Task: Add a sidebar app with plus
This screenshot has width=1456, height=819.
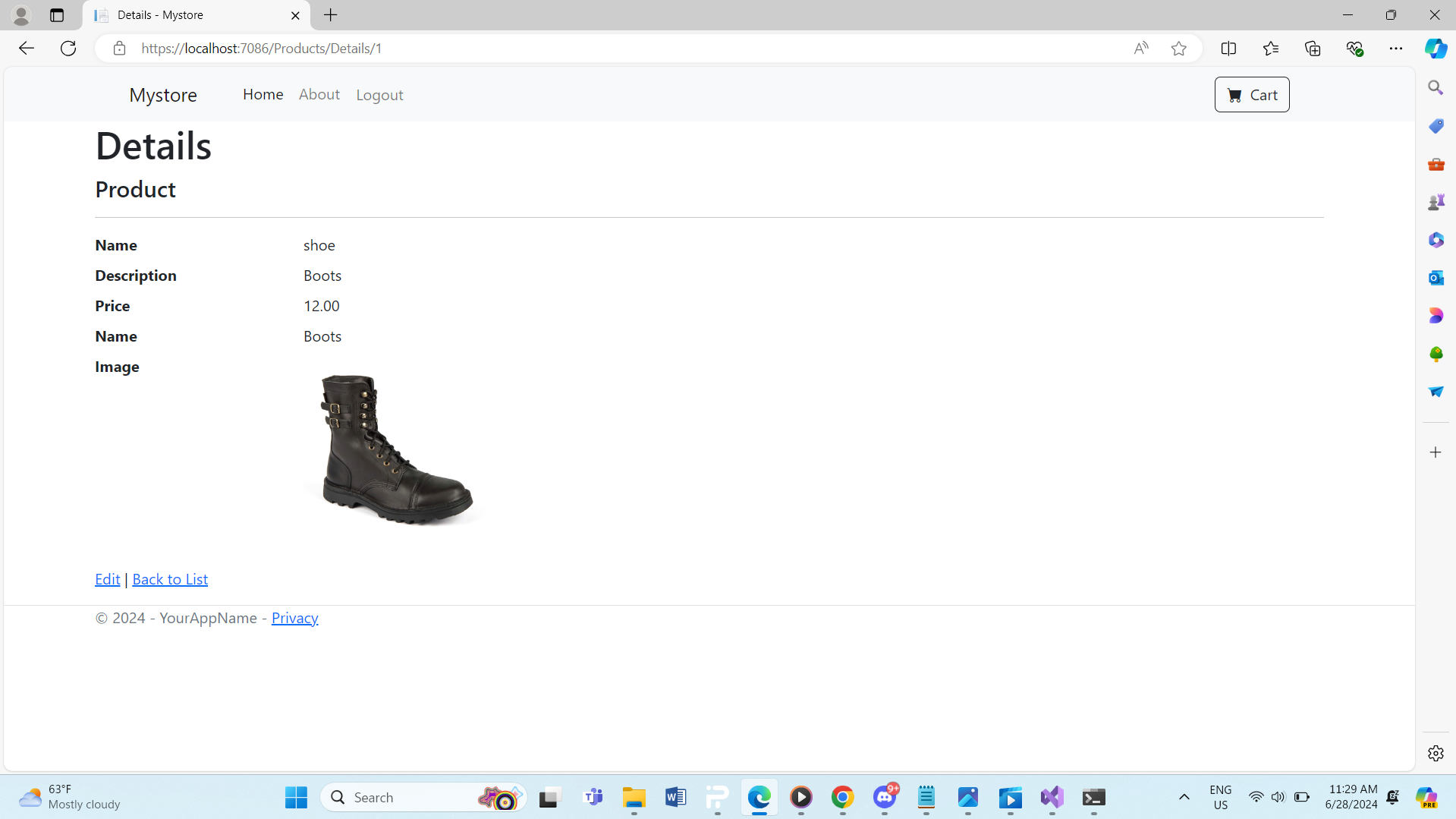Action: (x=1436, y=452)
